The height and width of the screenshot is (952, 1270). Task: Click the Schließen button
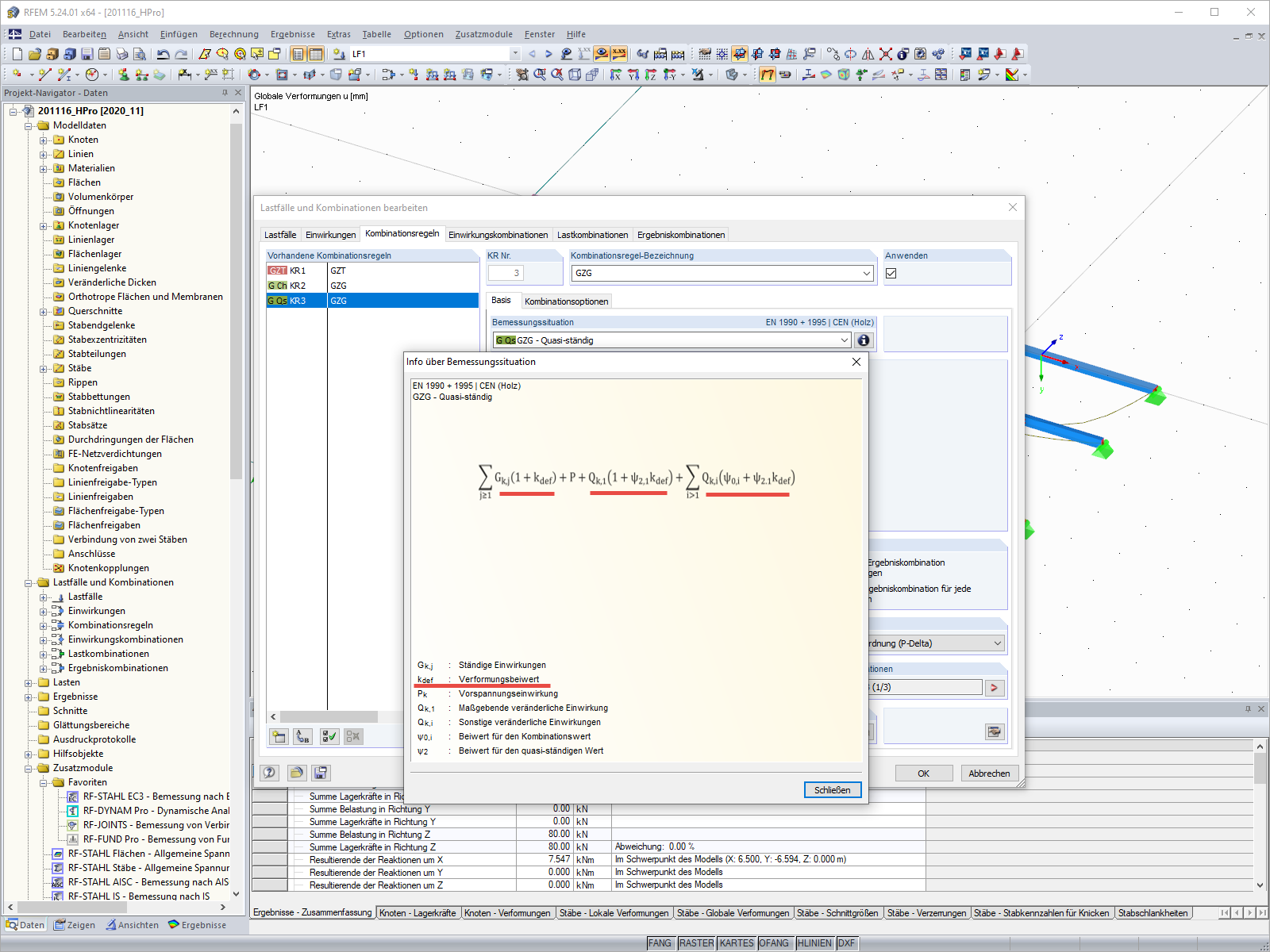click(x=833, y=790)
